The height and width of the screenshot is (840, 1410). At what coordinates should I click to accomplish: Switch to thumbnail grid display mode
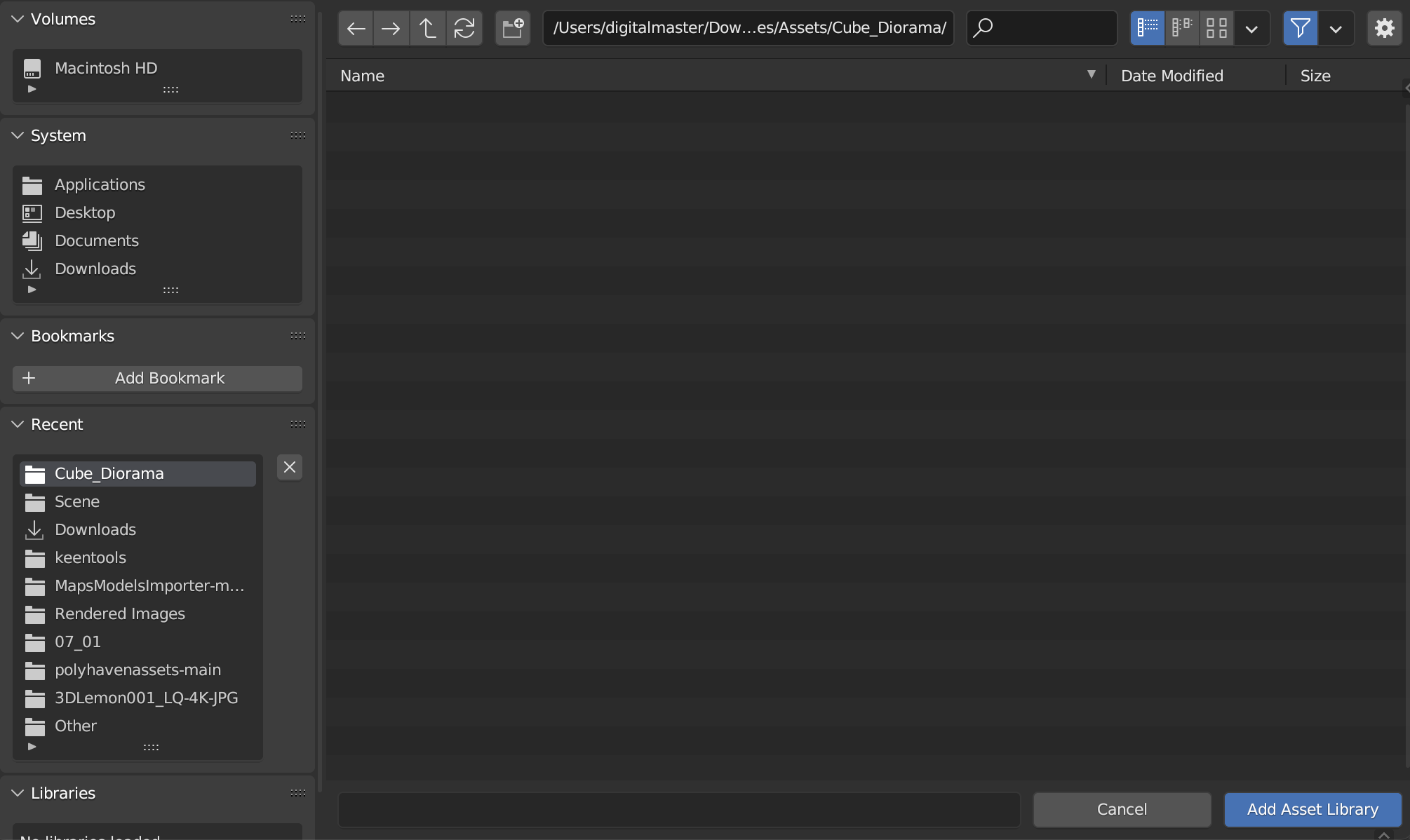click(1217, 28)
